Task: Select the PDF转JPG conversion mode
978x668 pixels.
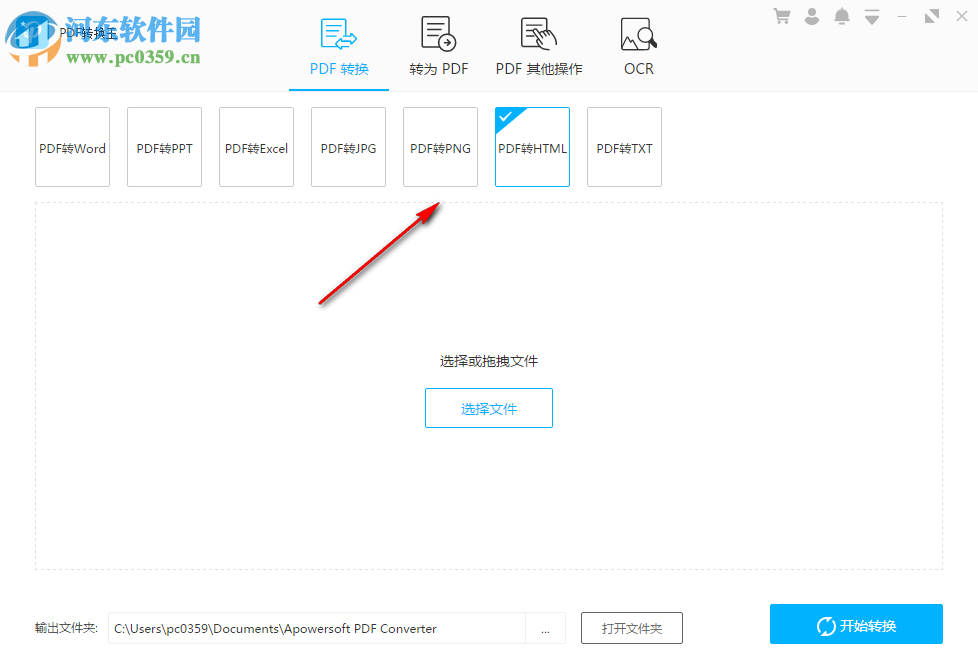Action: (x=348, y=146)
